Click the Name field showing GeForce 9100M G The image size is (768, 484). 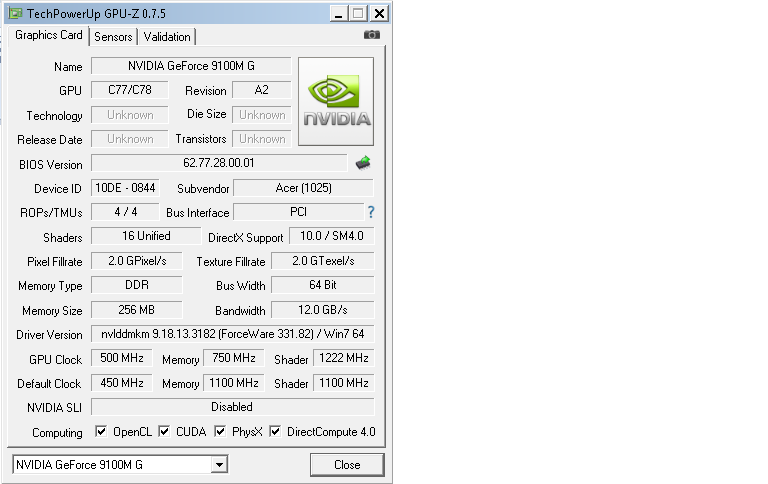(191, 66)
